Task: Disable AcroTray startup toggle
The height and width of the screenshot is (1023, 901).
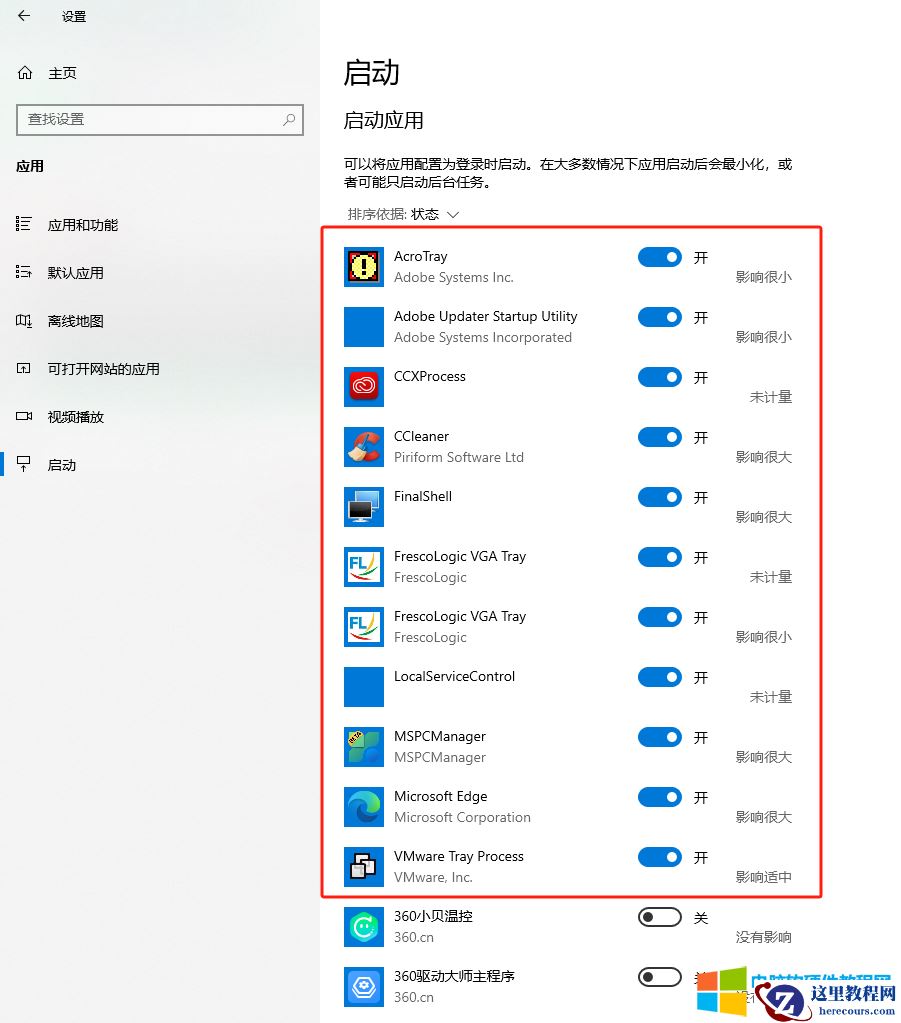Action: click(x=659, y=257)
